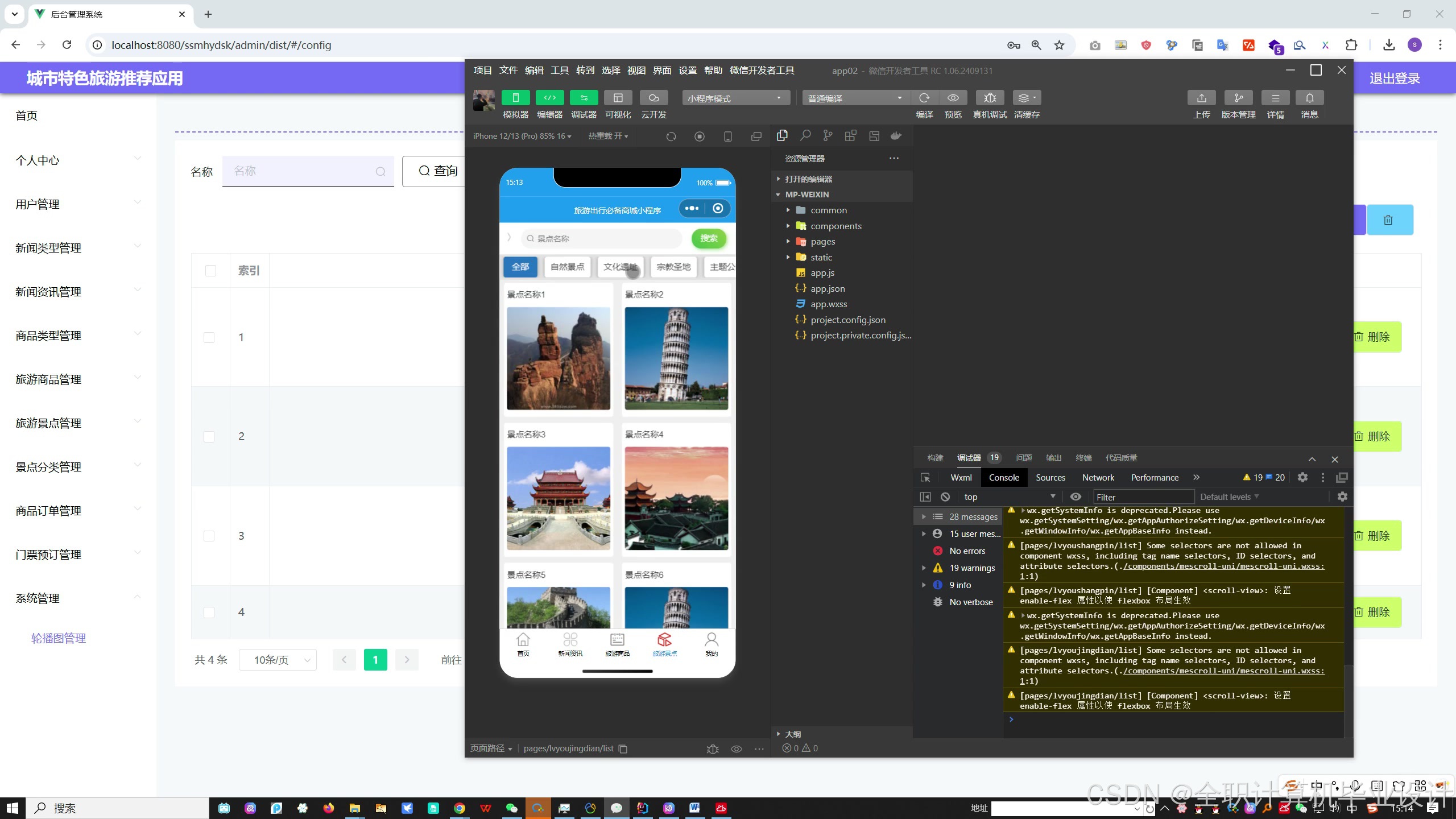Check the checkbox for row 3
Viewport: 1456px width, 819px height.
tap(209, 536)
